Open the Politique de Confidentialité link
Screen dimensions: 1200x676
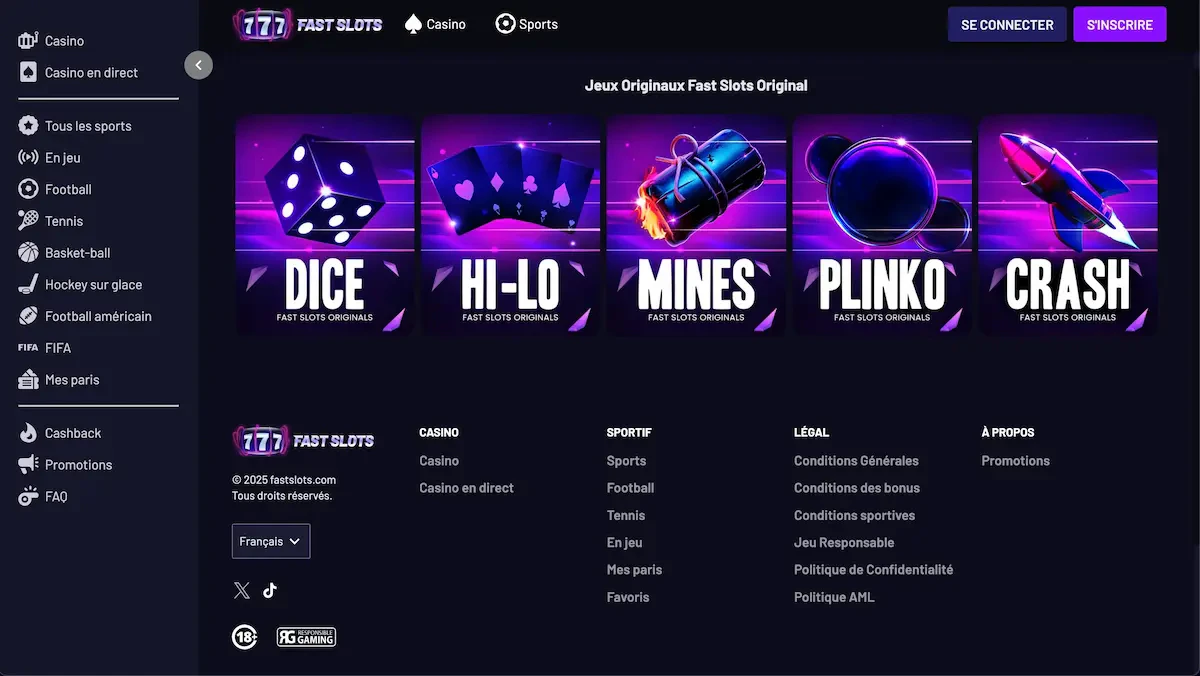pos(873,569)
